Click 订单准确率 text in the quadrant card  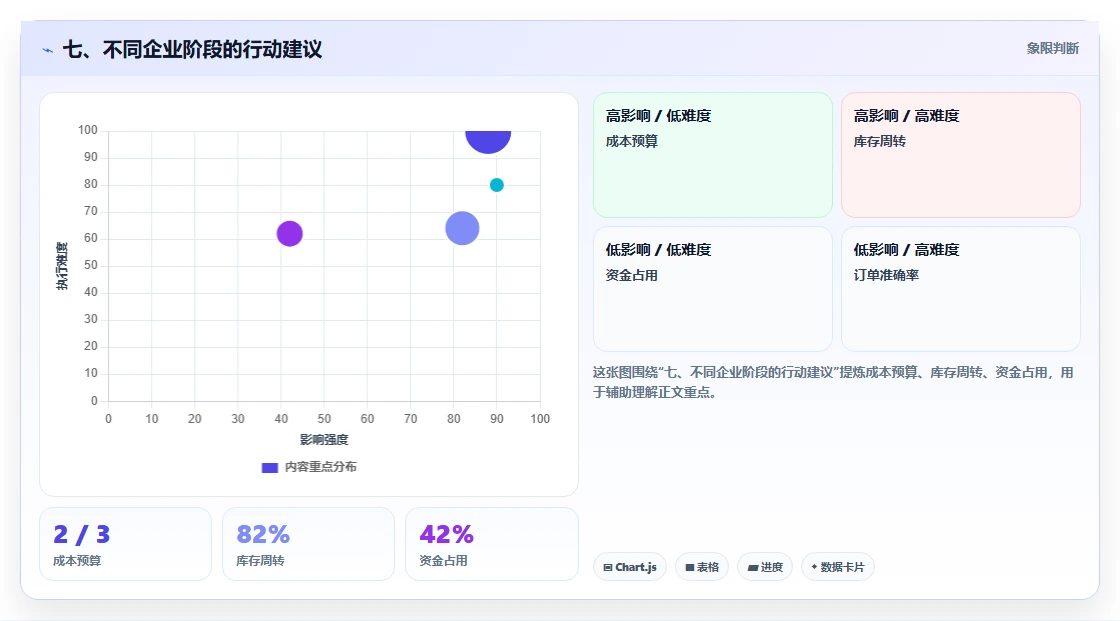pos(886,275)
